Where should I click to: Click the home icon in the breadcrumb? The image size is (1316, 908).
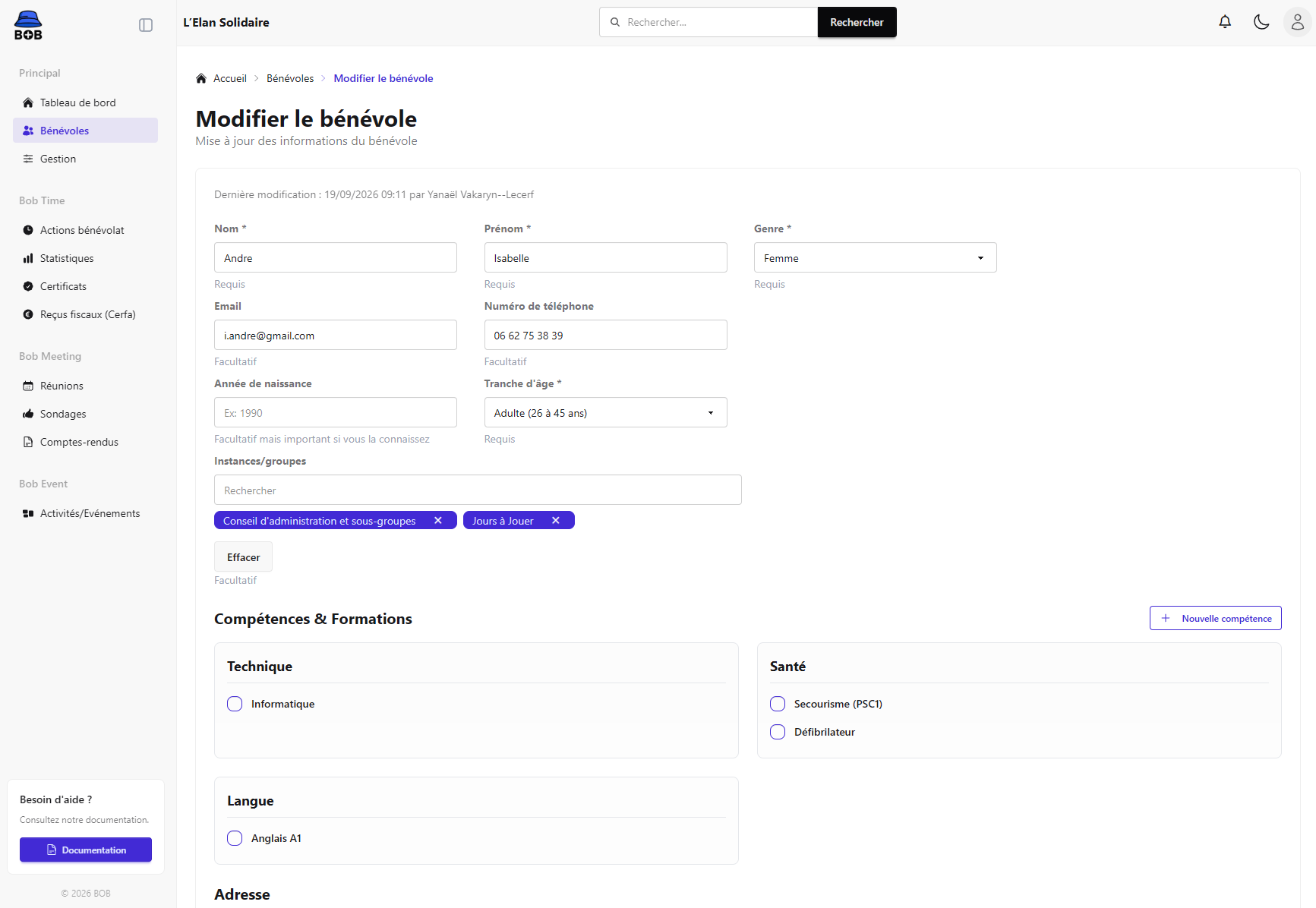(201, 78)
